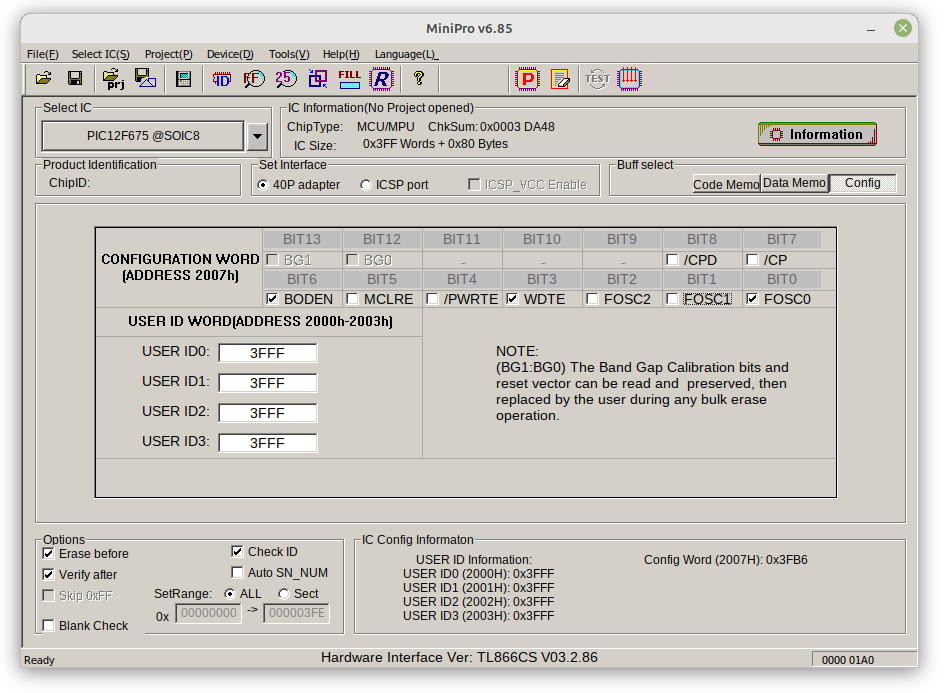Click the FILL buffer icon
The width and height of the screenshot is (949, 693).
349,79
